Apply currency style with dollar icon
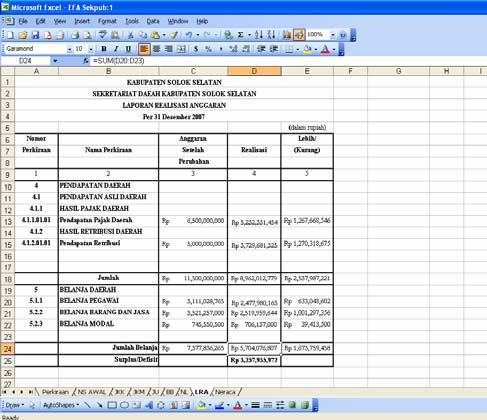487x420 pixels. click(x=196, y=49)
